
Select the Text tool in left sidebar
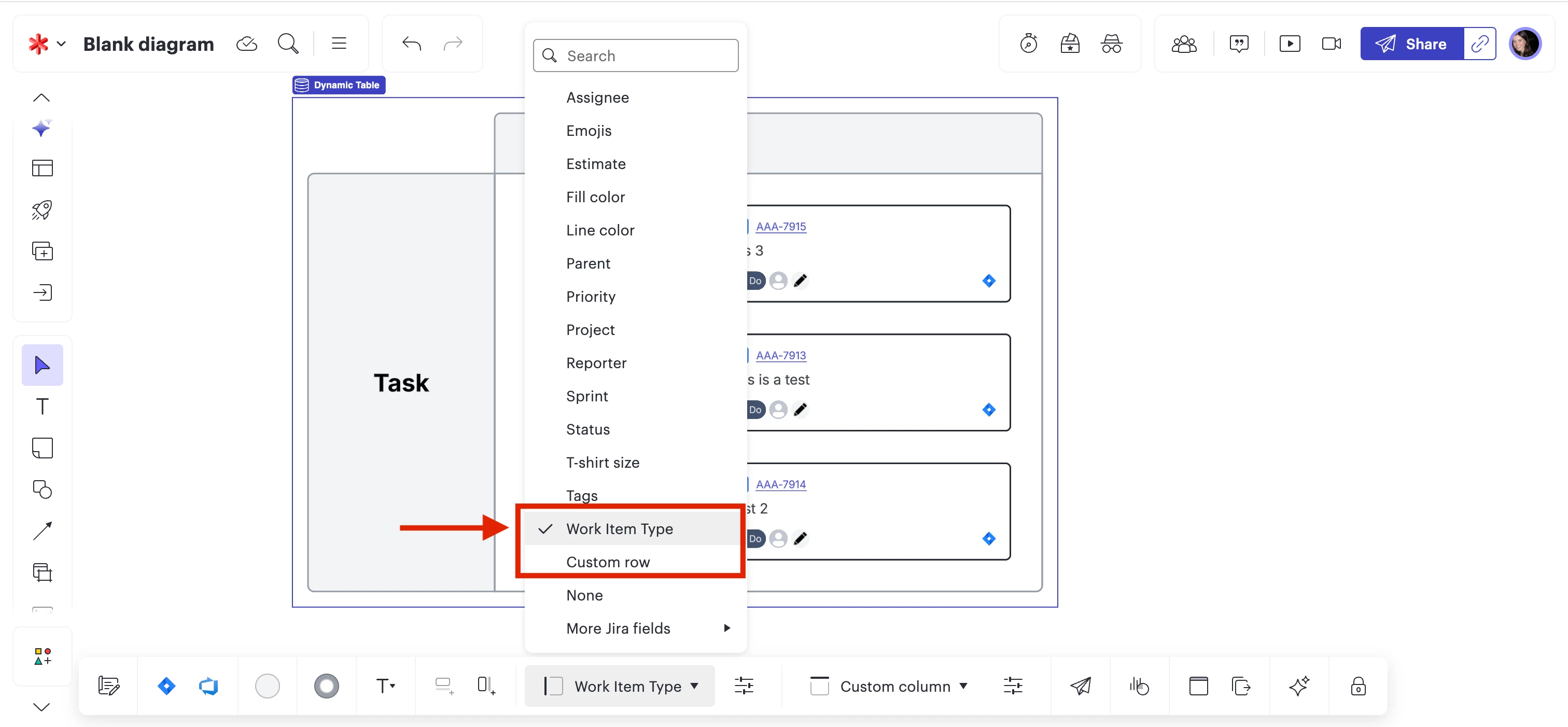click(42, 406)
